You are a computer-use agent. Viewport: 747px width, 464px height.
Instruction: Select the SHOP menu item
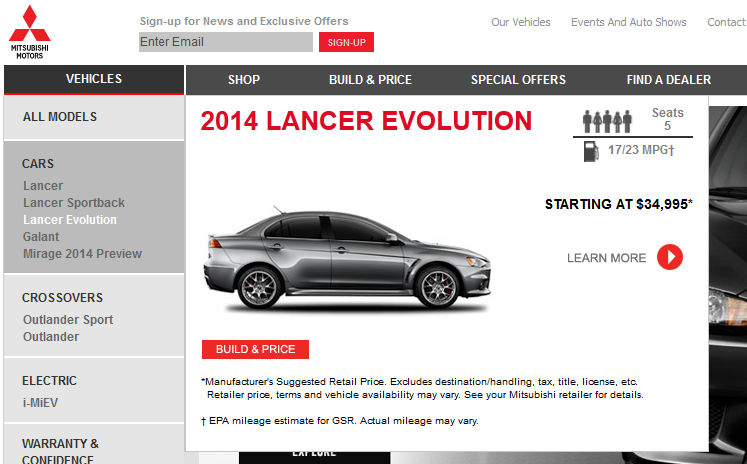pyautogui.click(x=244, y=80)
